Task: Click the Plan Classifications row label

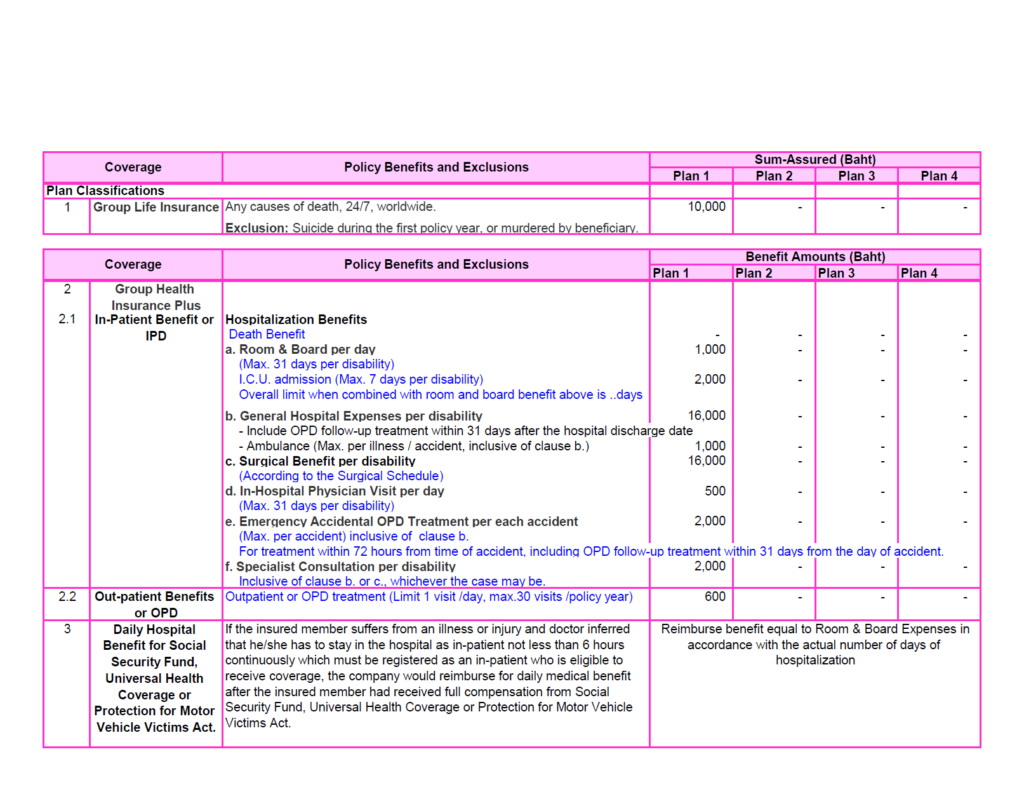Action: point(106,191)
